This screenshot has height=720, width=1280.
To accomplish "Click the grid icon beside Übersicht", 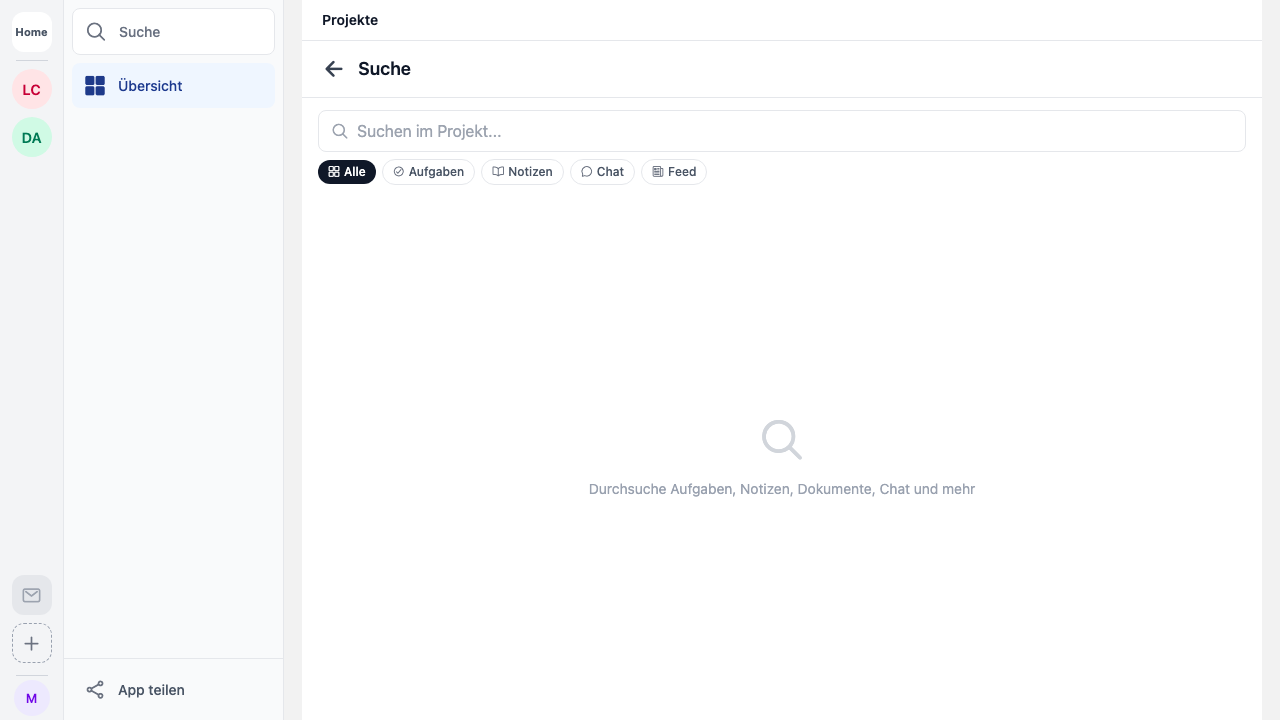I will click(x=95, y=86).
